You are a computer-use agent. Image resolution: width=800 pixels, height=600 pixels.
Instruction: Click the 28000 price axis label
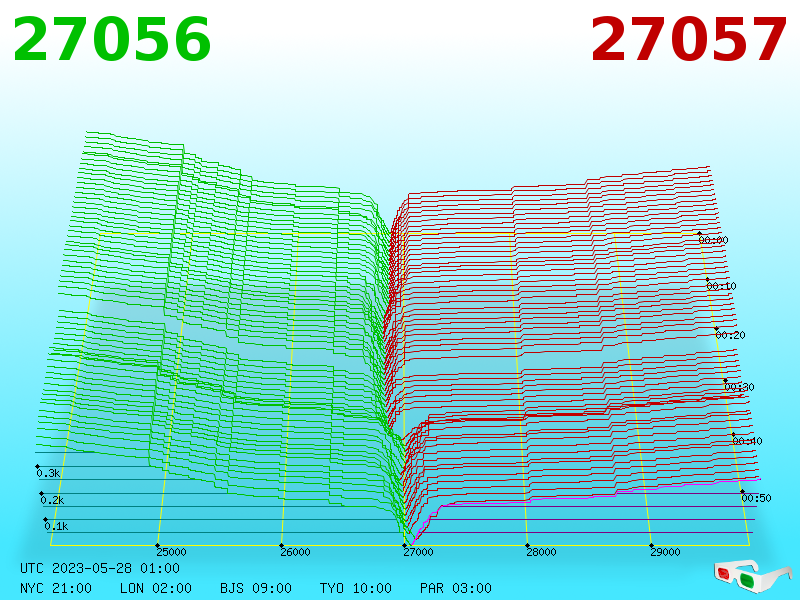(541, 552)
